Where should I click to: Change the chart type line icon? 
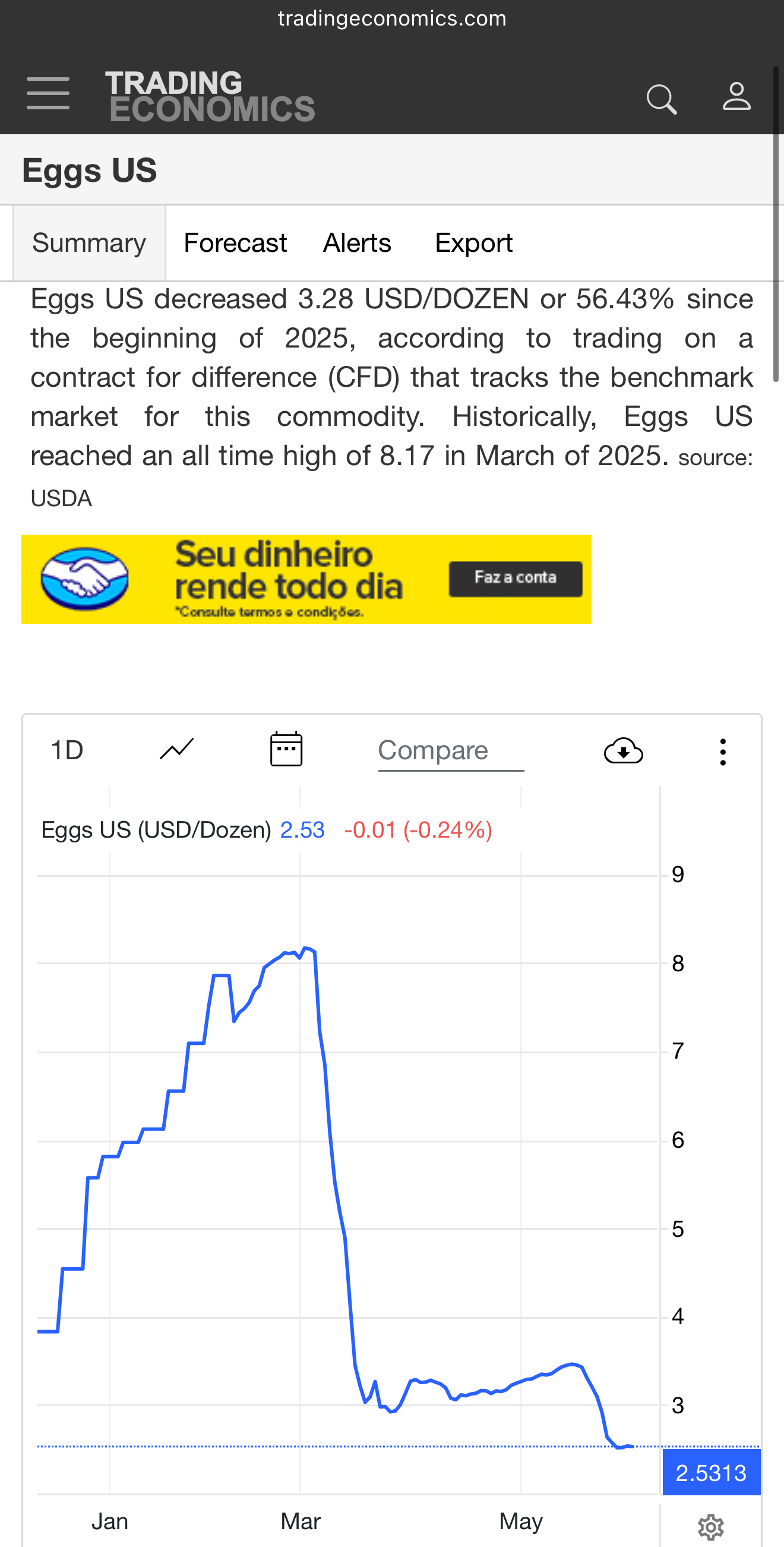point(176,750)
